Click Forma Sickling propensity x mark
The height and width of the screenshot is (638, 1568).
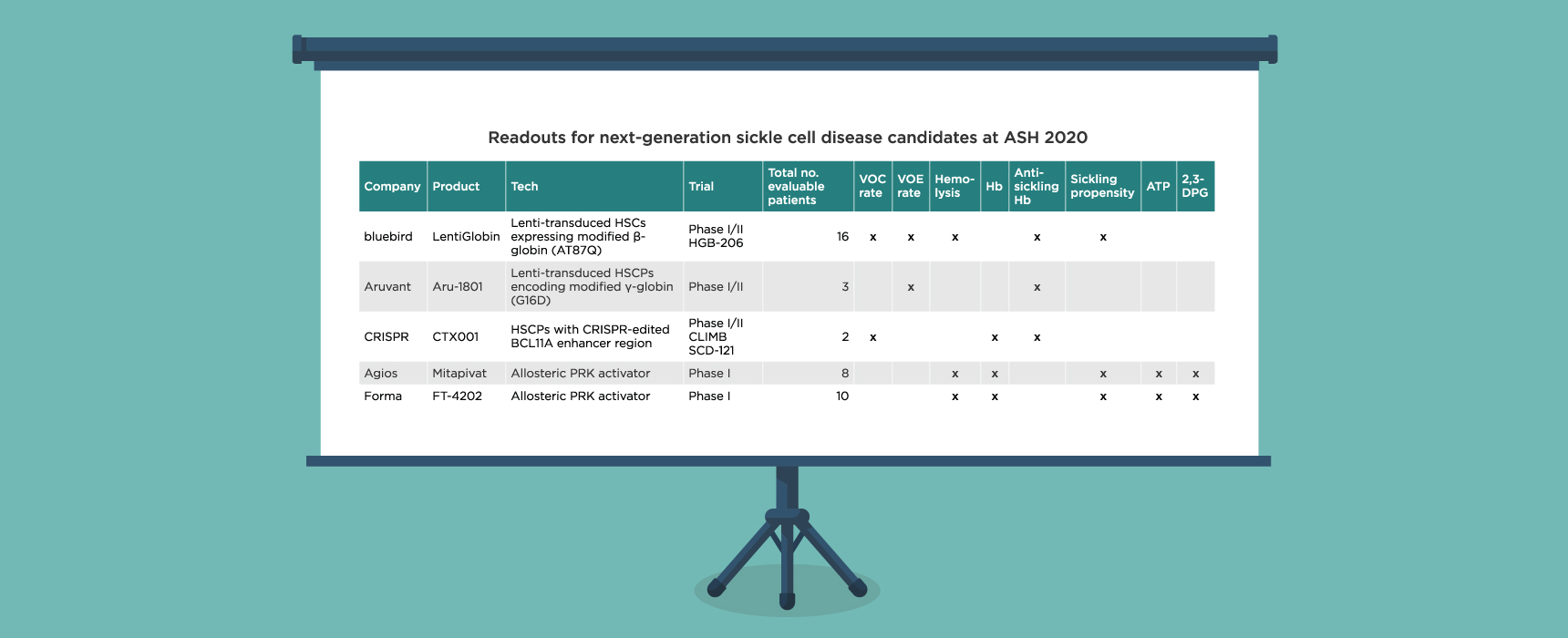coord(1103,397)
